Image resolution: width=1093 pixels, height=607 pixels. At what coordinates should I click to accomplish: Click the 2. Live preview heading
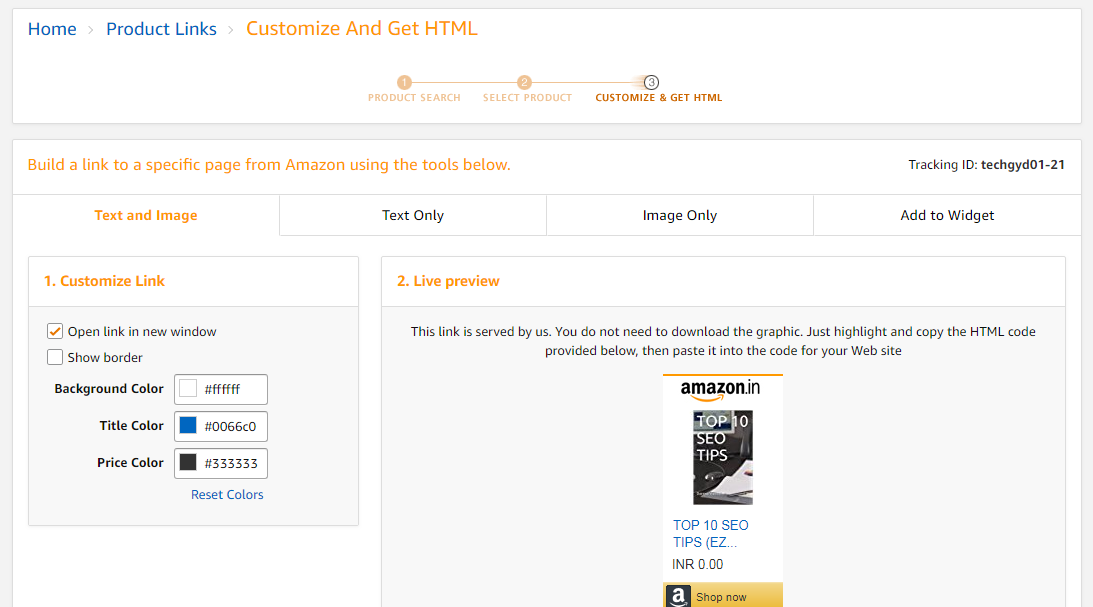pyautogui.click(x=448, y=282)
